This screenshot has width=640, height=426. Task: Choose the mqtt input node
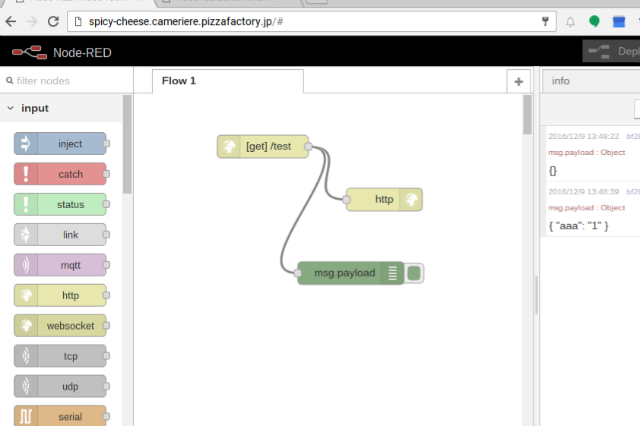[60, 265]
